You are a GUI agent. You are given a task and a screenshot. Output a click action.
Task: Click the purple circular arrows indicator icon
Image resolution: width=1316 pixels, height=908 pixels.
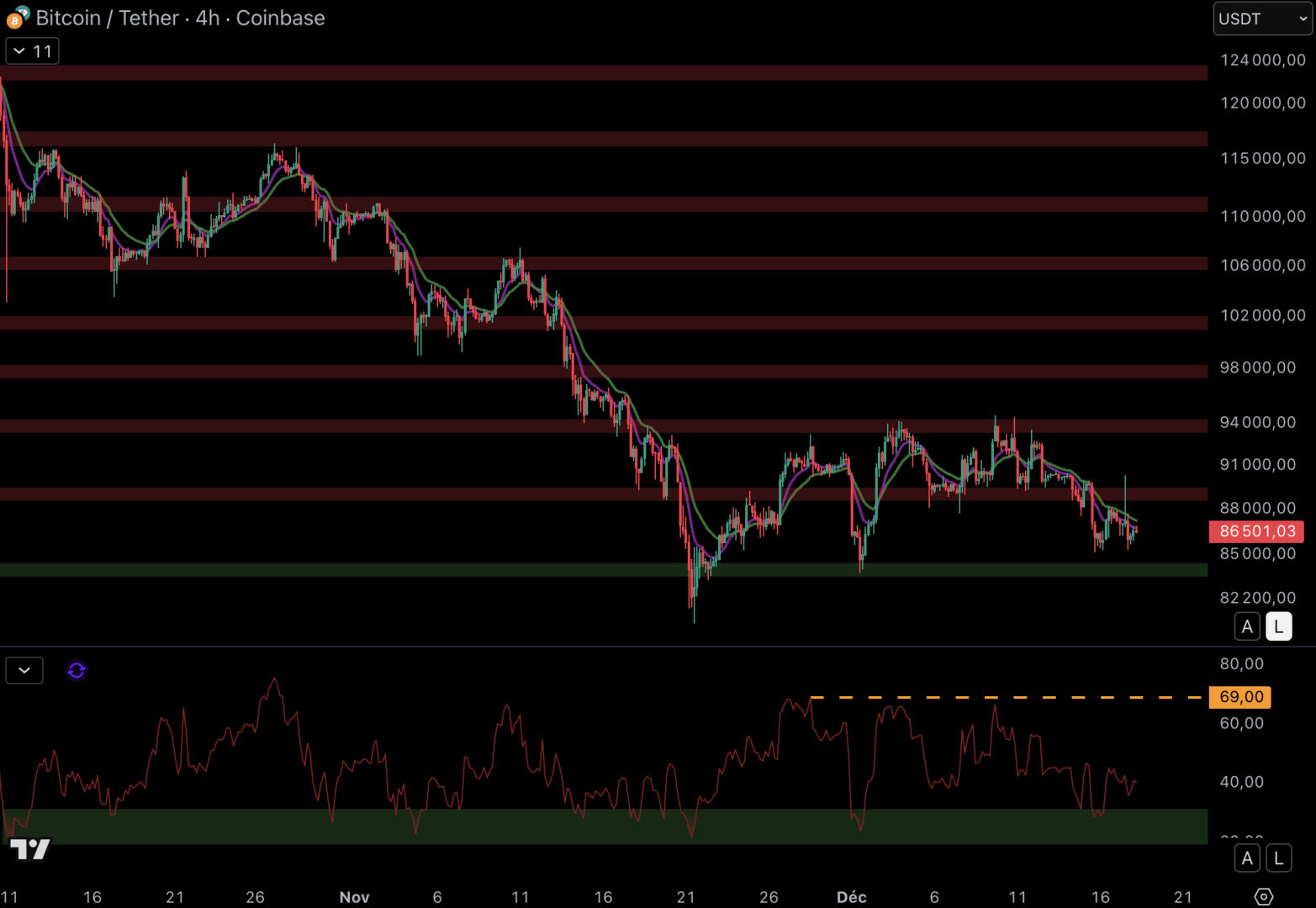tap(77, 670)
